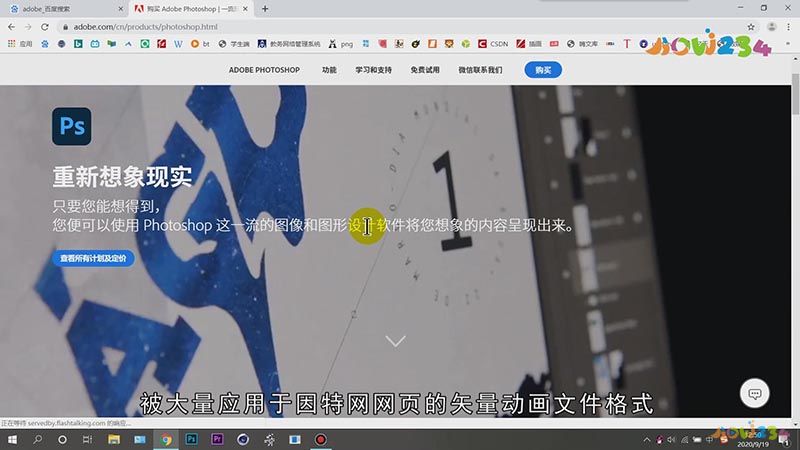Screen dimensions: 800x450
Task: Open Chrome three-dot menu
Action: point(789,27)
